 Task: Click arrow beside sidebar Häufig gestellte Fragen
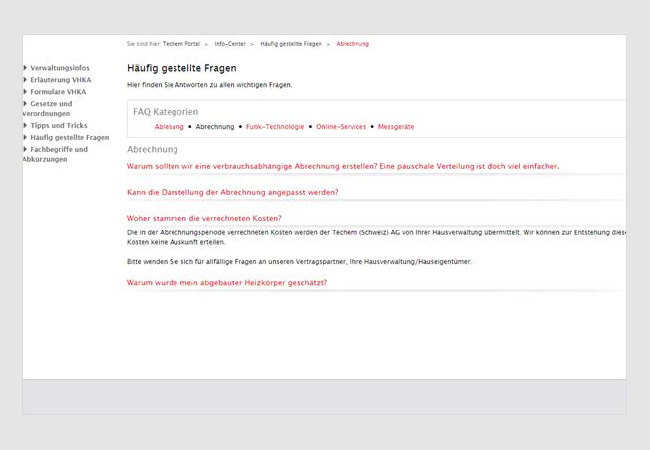[25, 137]
